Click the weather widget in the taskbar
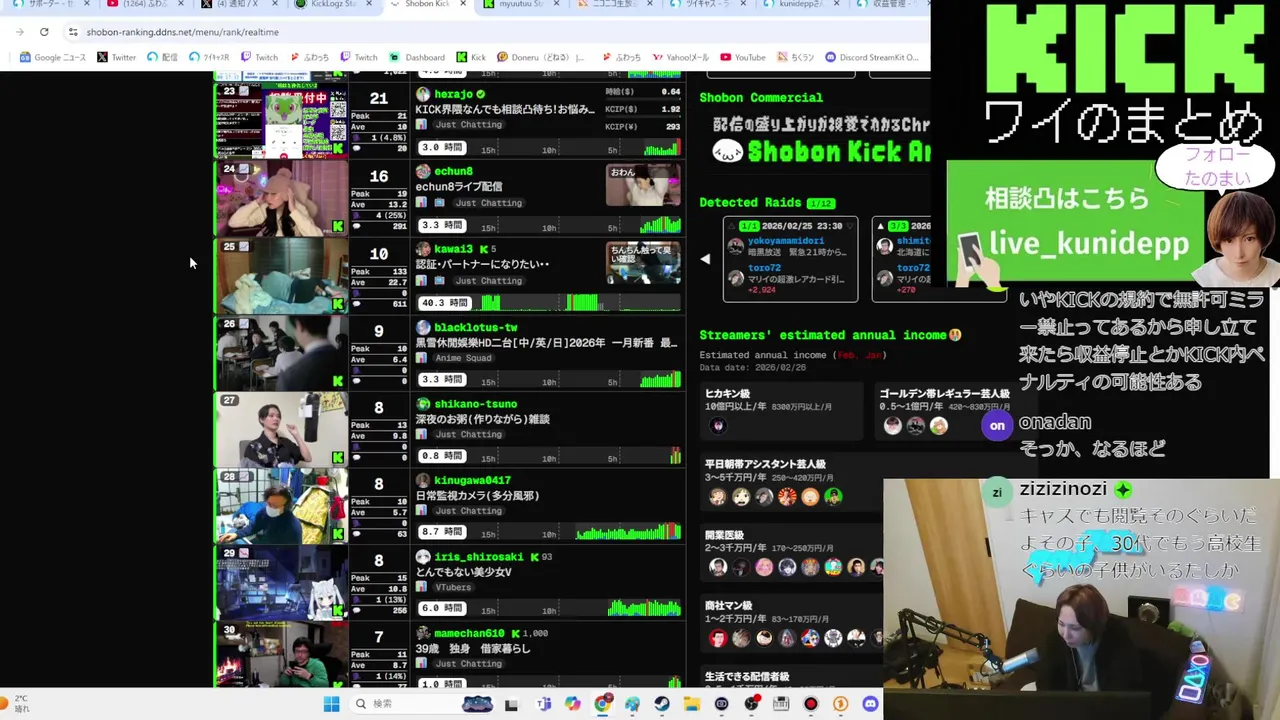The width and height of the screenshot is (1280, 720). click(x=18, y=704)
